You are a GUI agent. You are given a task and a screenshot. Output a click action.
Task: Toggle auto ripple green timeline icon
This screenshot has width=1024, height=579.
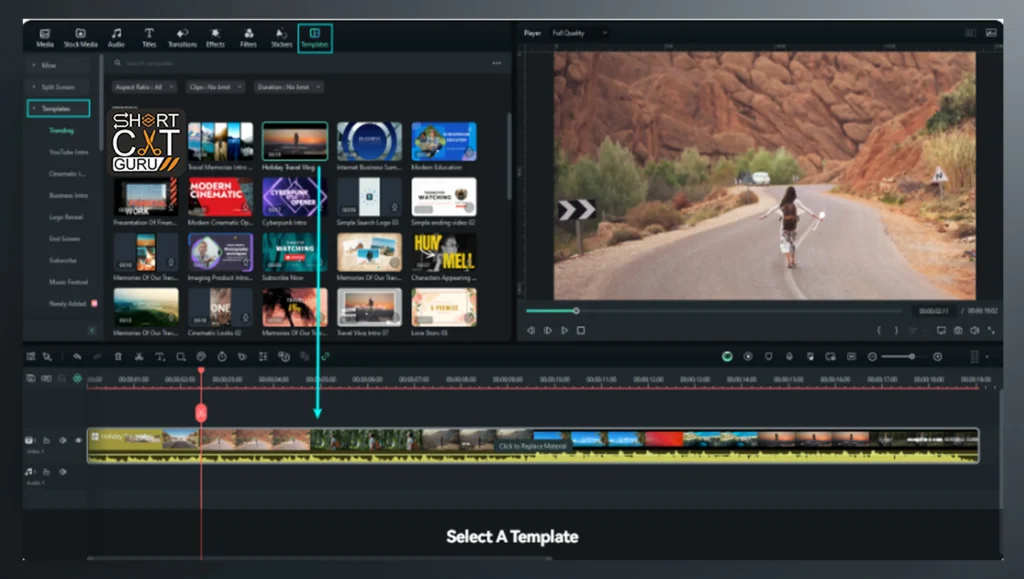point(77,379)
